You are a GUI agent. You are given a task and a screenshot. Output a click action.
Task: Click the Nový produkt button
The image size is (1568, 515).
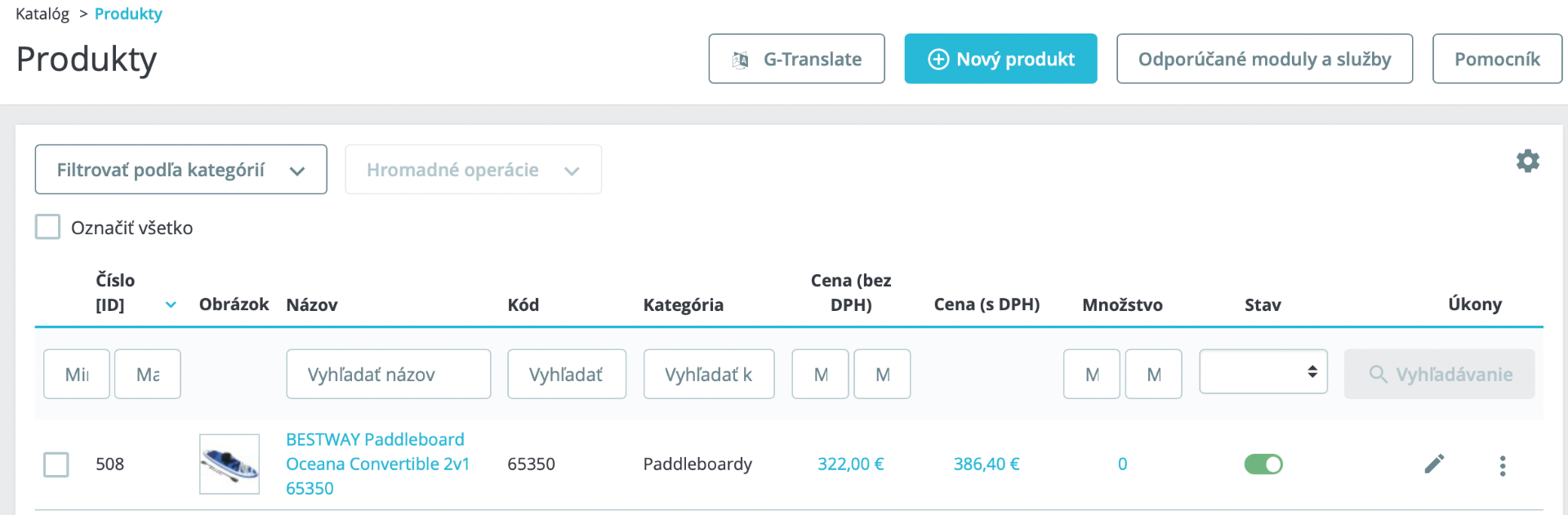pyautogui.click(x=1000, y=59)
